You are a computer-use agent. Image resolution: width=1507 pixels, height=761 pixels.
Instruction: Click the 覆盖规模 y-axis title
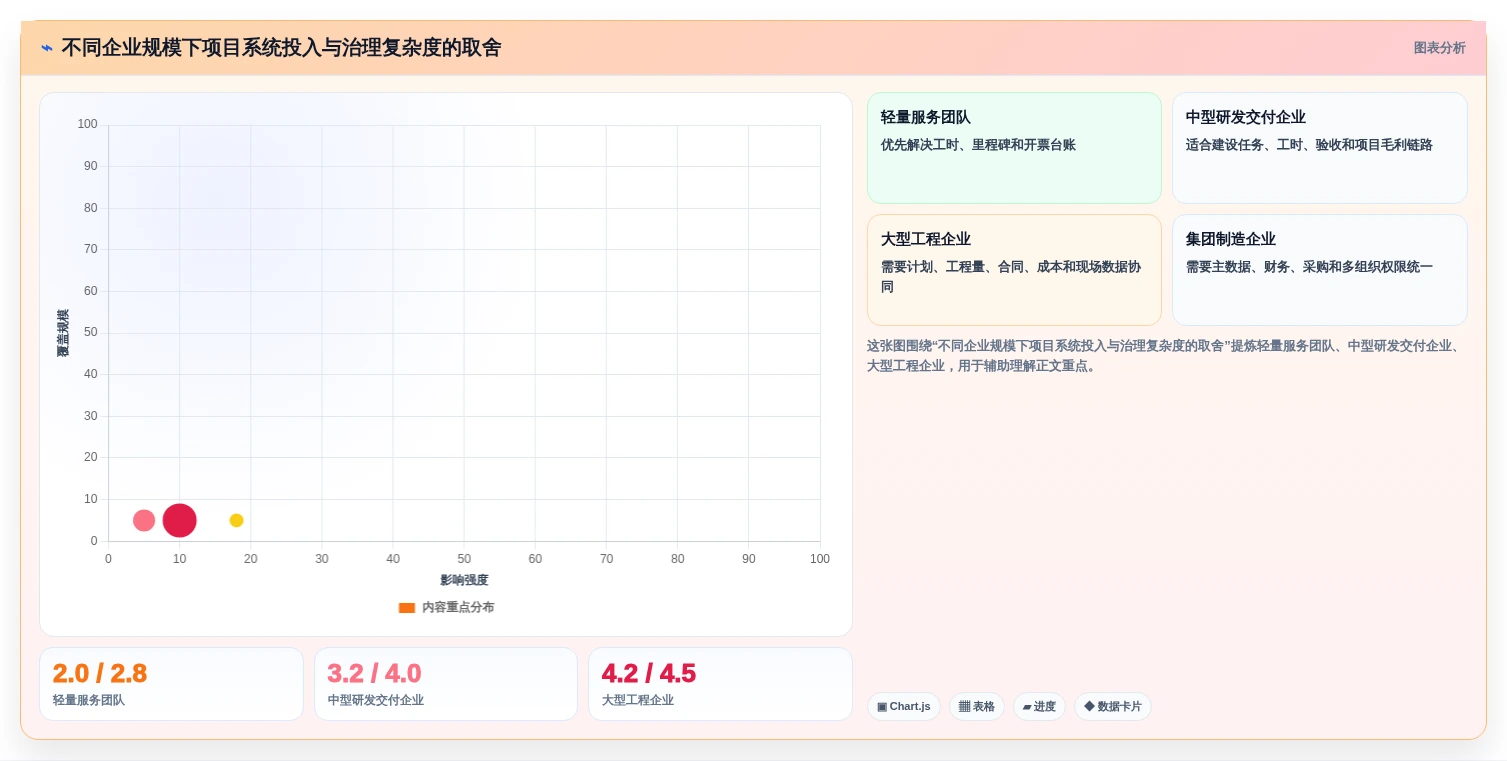[63, 333]
